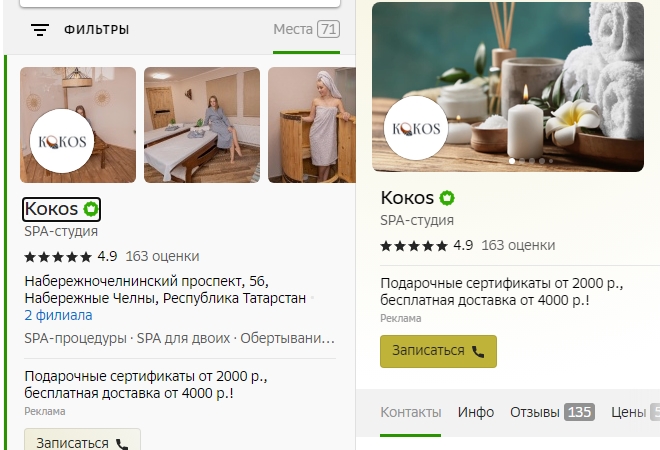
Task: Click the phone icon on left Записаться button
Action: pyautogui.click(x=122, y=444)
